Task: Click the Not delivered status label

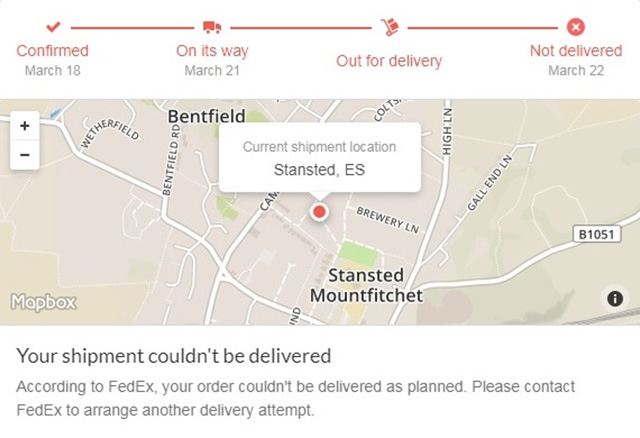Action: click(575, 50)
